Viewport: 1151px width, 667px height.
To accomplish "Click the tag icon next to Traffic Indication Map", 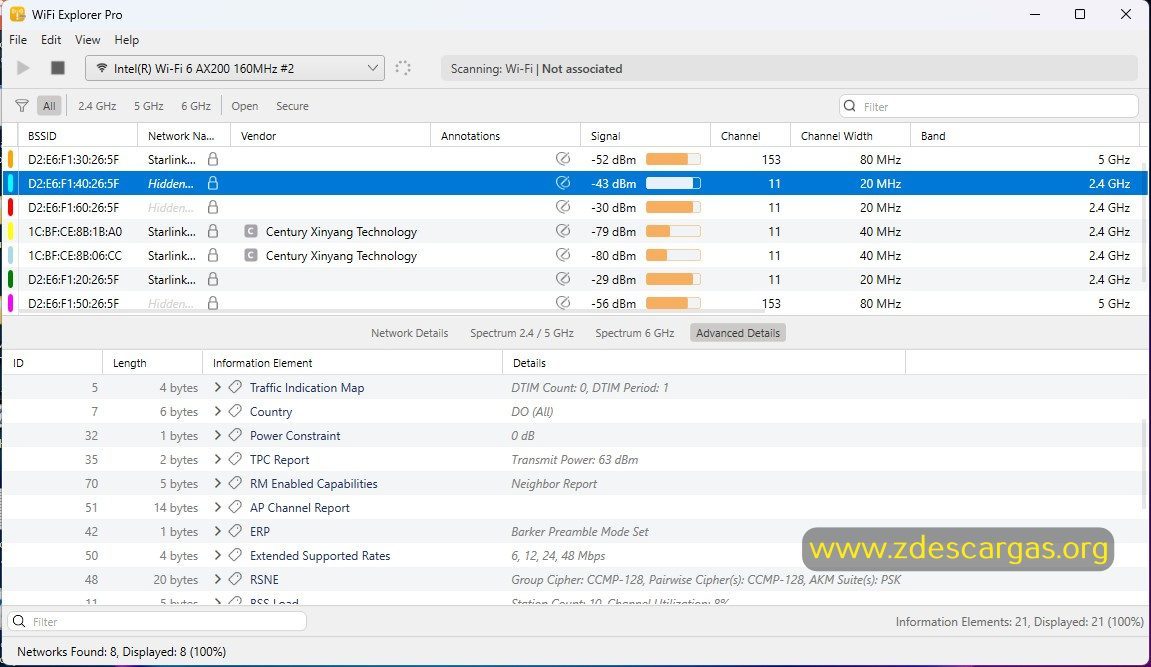I will 235,387.
